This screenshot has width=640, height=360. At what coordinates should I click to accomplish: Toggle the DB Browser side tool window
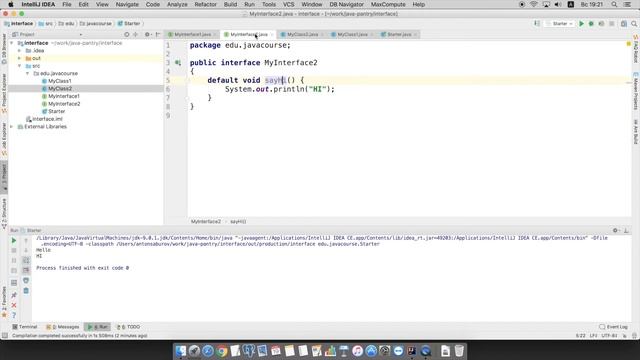coord(4,49)
